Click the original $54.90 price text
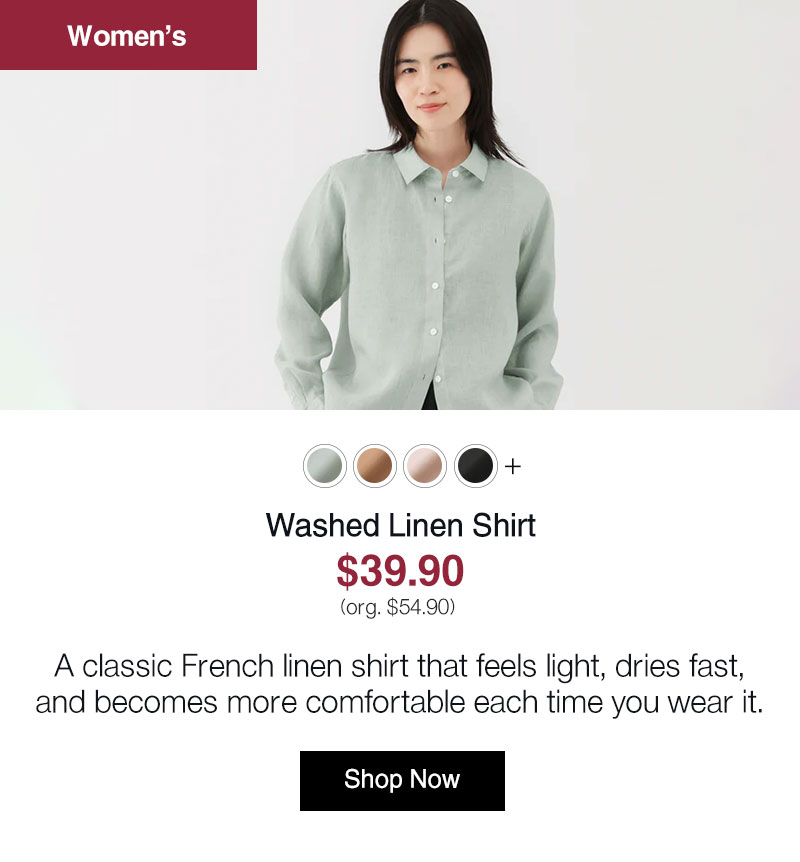 [x=398, y=607]
